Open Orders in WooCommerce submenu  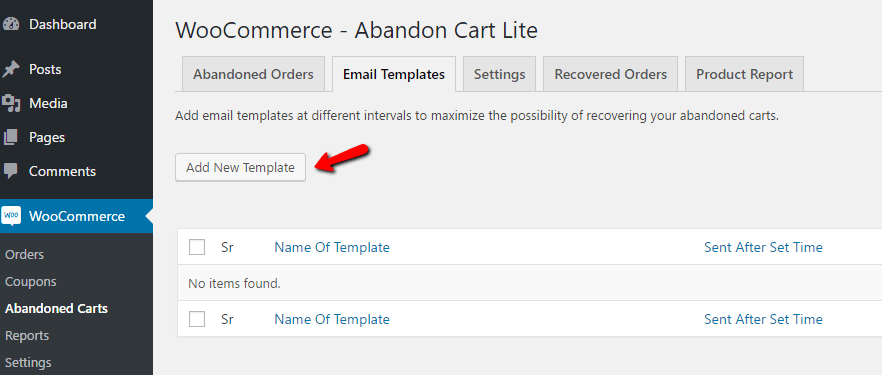[x=24, y=255]
